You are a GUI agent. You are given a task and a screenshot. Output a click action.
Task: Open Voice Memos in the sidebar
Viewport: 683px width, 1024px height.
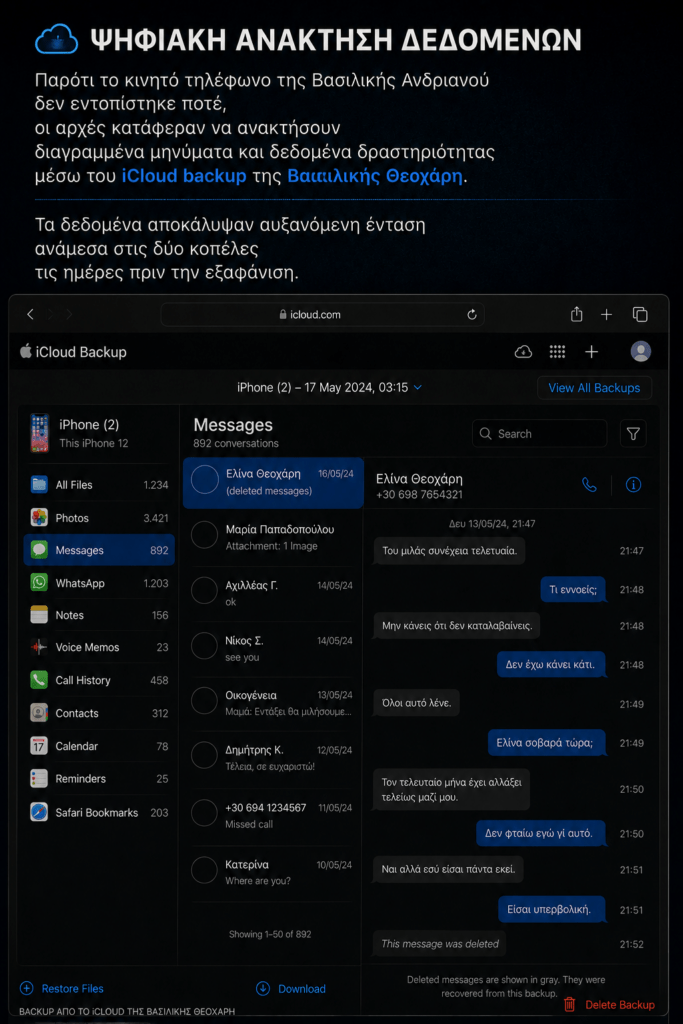click(x=99, y=647)
